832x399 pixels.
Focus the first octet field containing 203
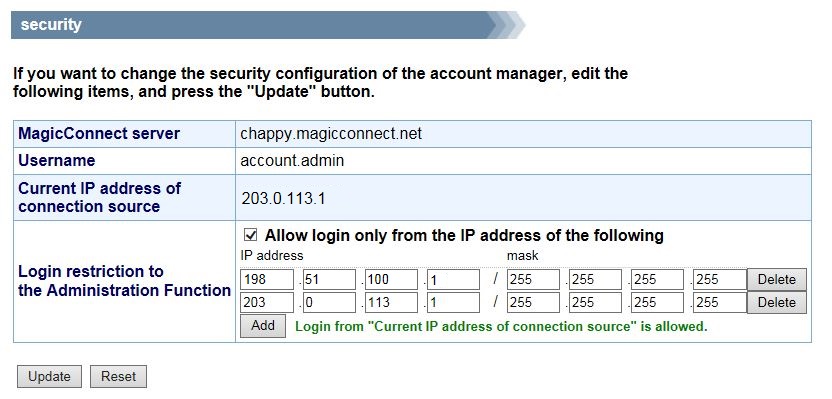(x=267, y=302)
